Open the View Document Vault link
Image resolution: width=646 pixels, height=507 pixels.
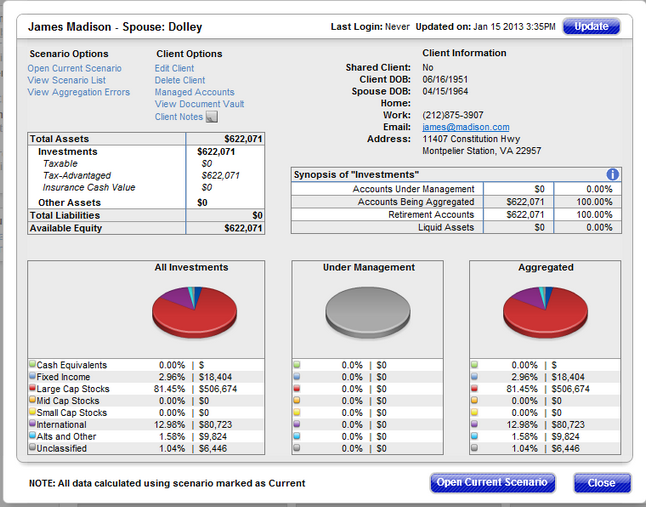tap(199, 104)
